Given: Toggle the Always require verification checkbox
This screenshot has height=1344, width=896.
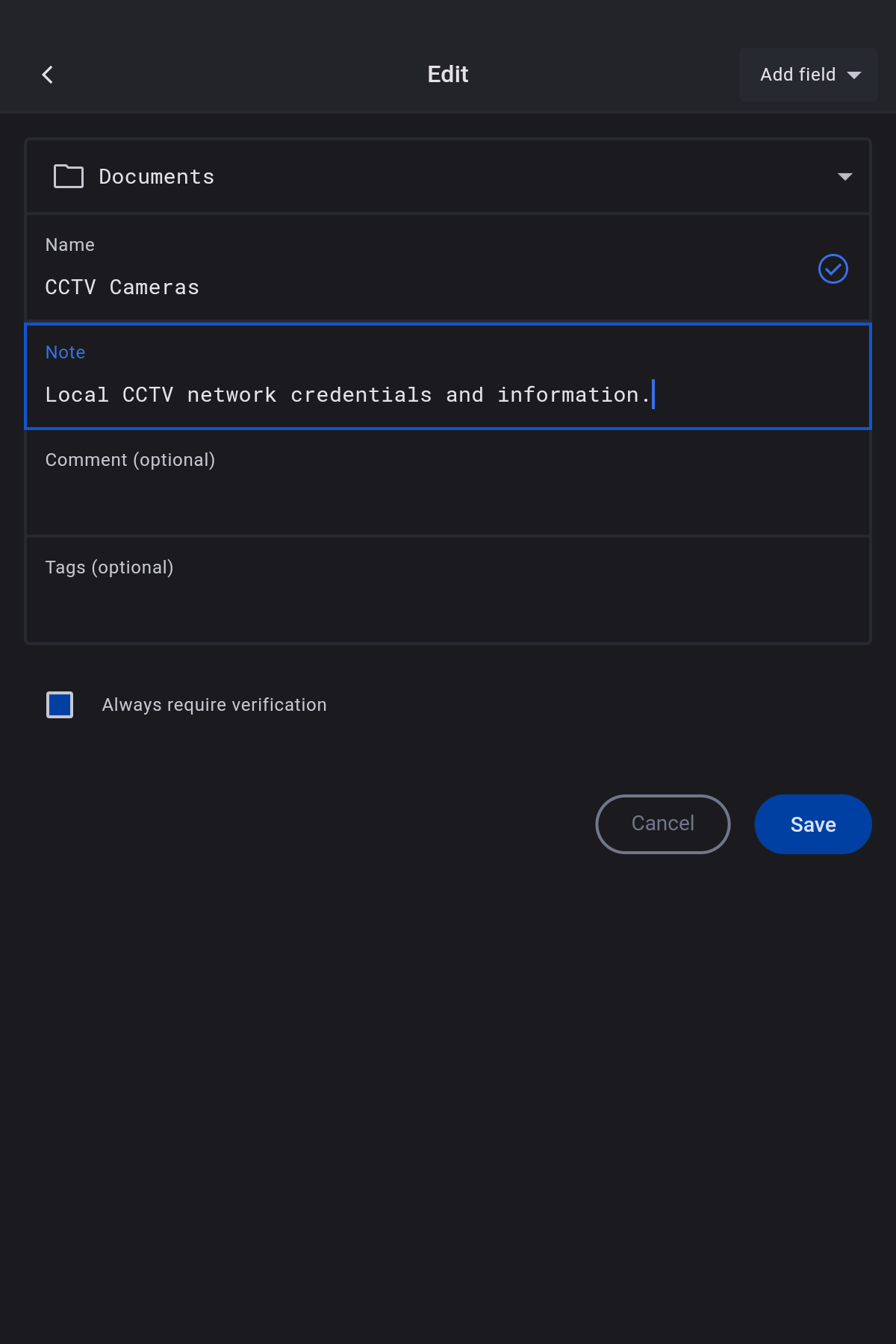Looking at the screenshot, I should tap(60, 705).
